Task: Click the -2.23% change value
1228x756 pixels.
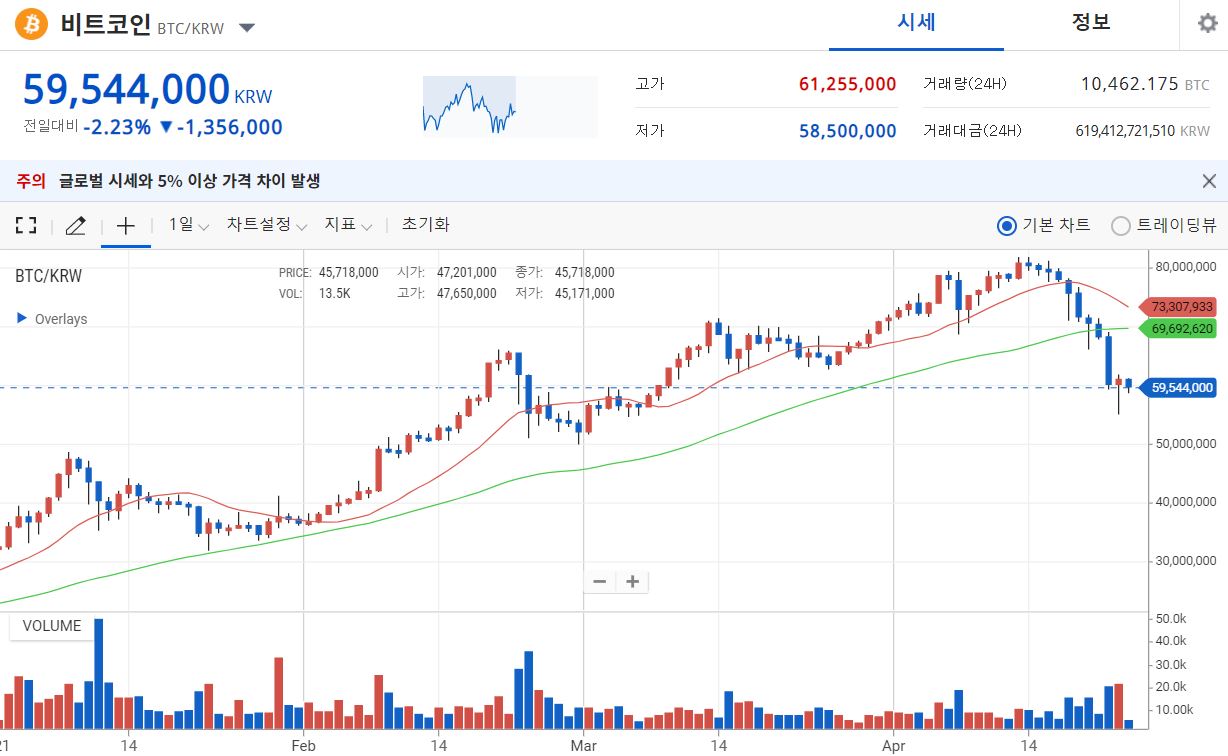Action: pyautogui.click(x=117, y=127)
